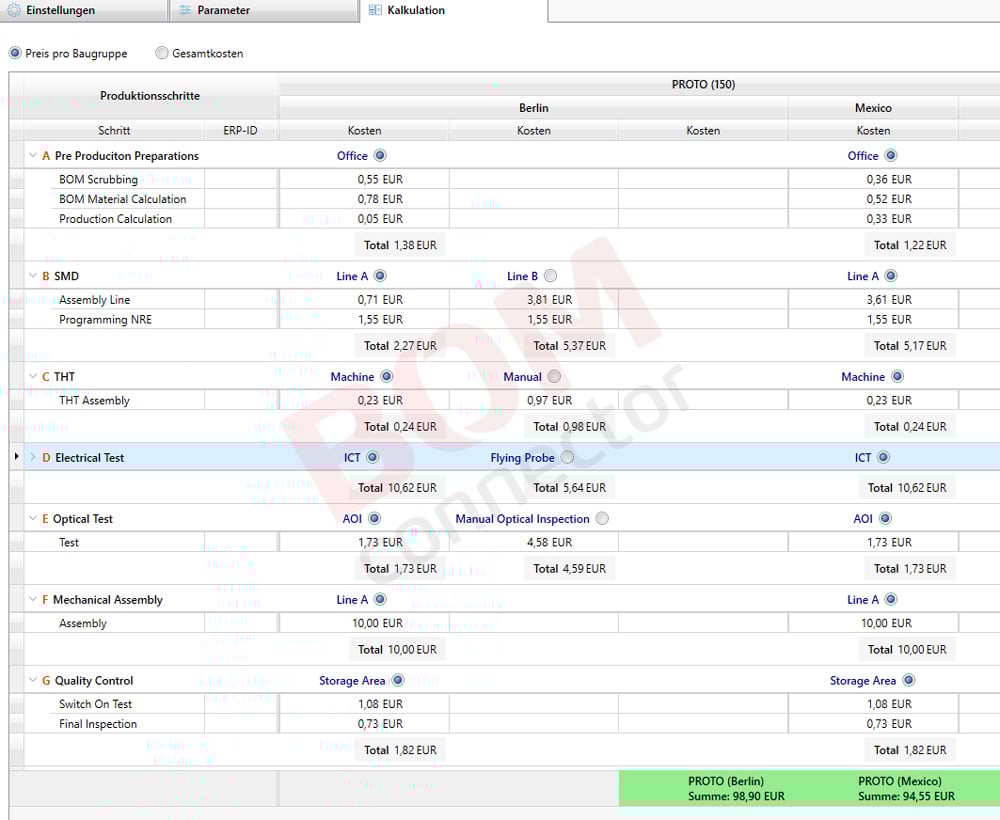Select the Gesamtkosten option
This screenshot has width=1000, height=820.
(161, 53)
